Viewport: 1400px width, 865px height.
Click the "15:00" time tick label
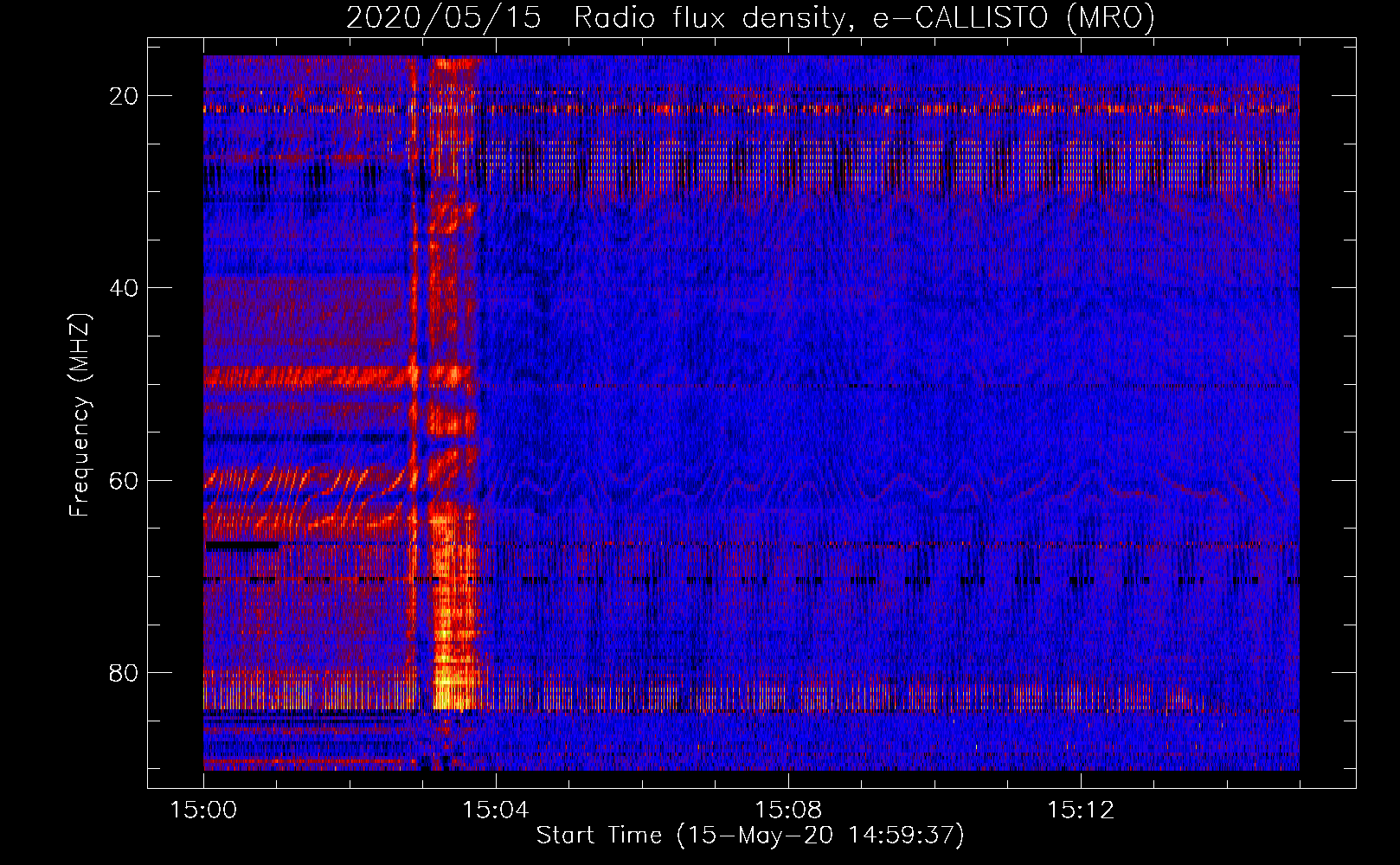pyautogui.click(x=203, y=811)
